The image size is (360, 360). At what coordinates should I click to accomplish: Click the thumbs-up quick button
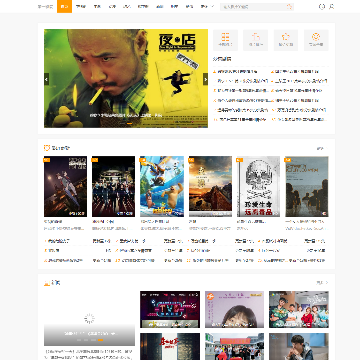256,40
